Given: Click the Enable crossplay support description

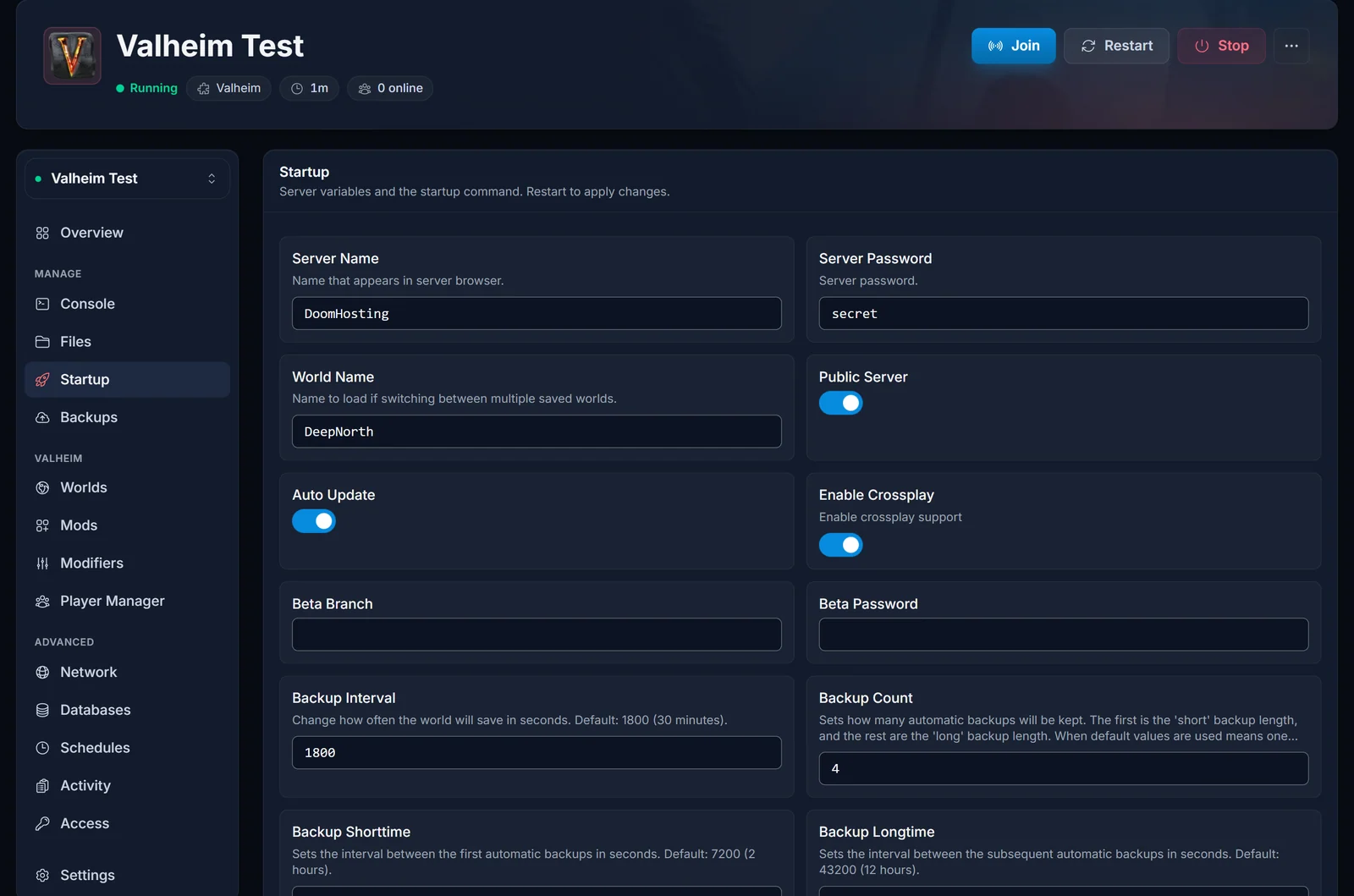Looking at the screenshot, I should pos(890,517).
